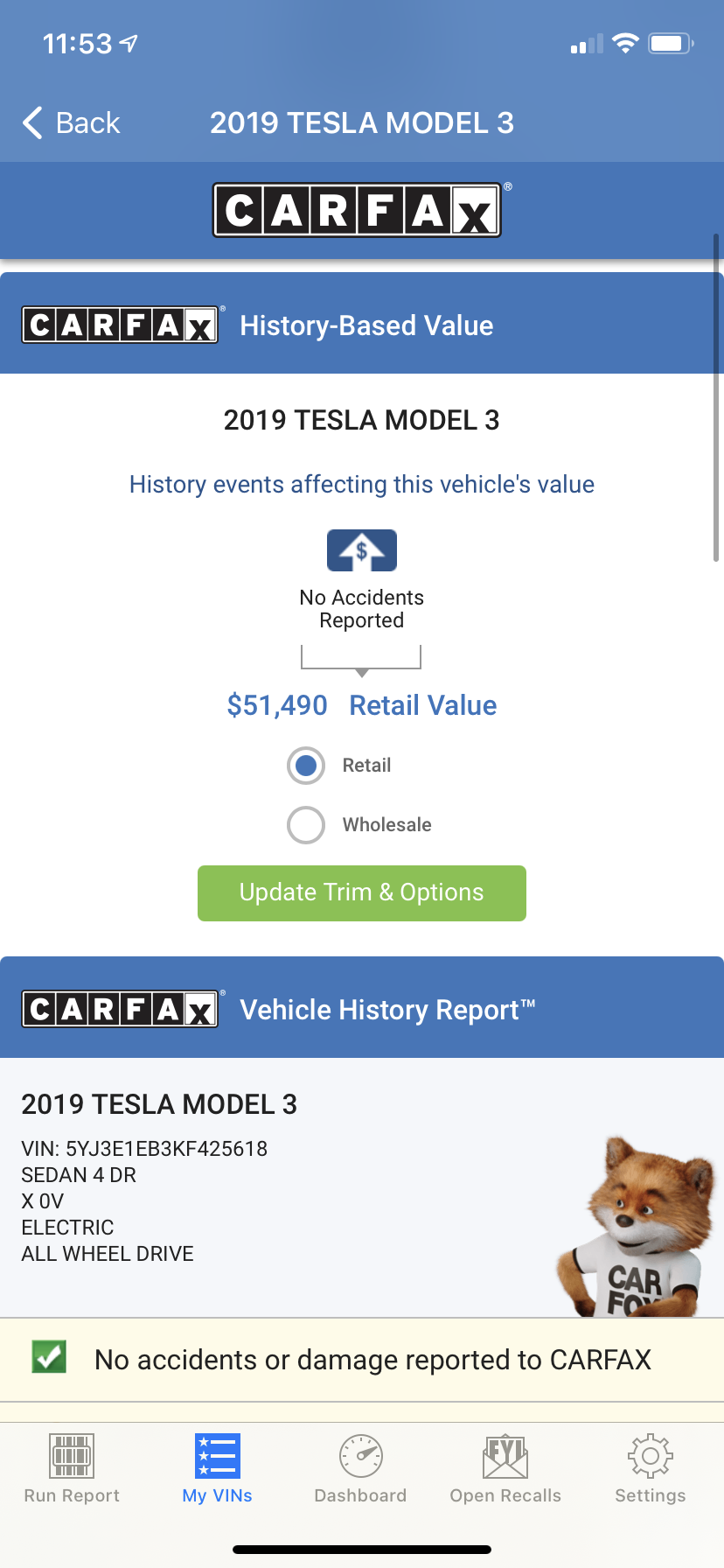Select the Wholesale radio button

[306, 825]
